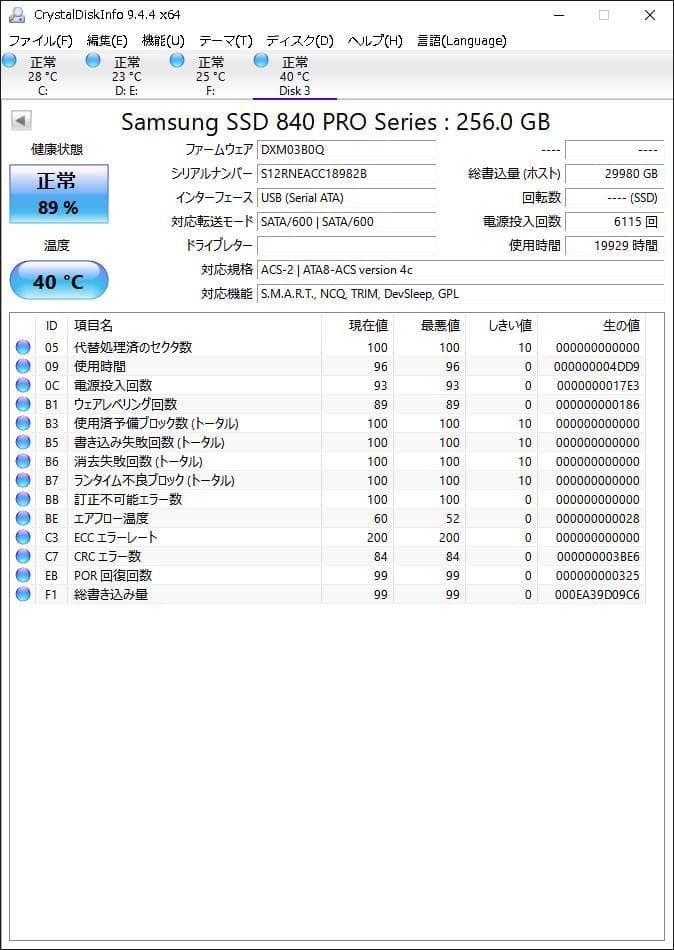
Task: Click raw value 000000004DD9
Action: [x=596, y=367]
